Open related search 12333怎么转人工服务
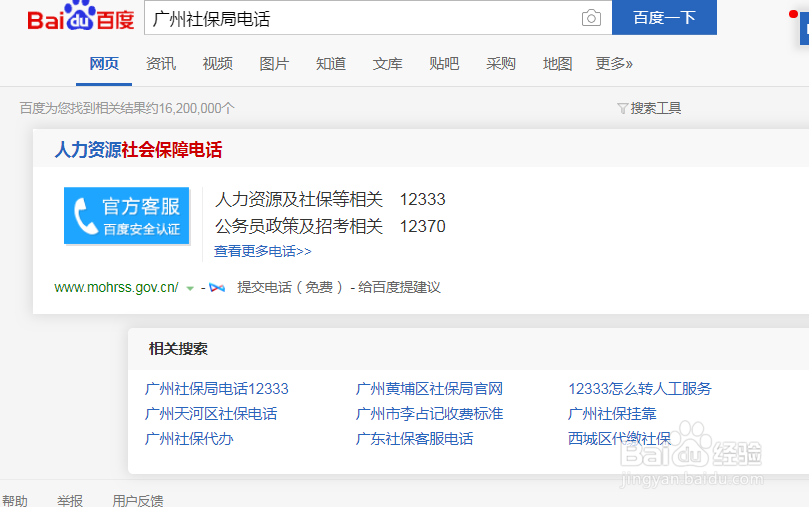The width and height of the screenshot is (809, 507). point(640,388)
